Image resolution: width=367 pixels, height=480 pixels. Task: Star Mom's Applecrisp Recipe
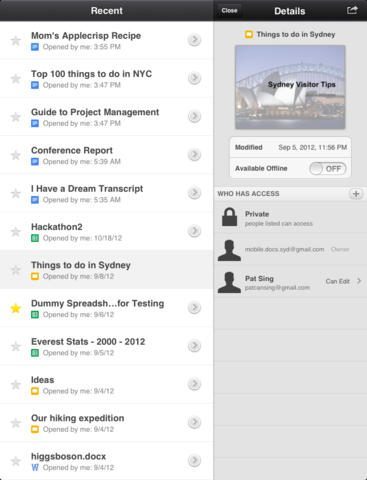coord(16,41)
